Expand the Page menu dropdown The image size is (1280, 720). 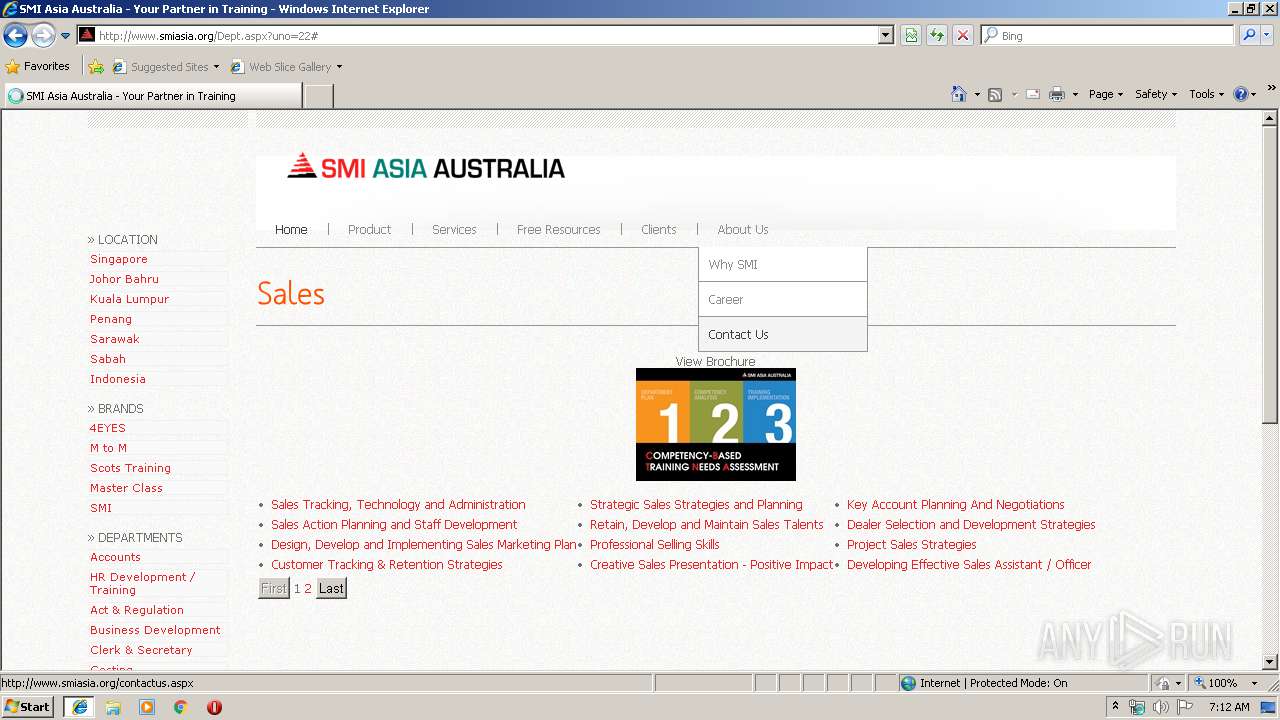[1106, 94]
